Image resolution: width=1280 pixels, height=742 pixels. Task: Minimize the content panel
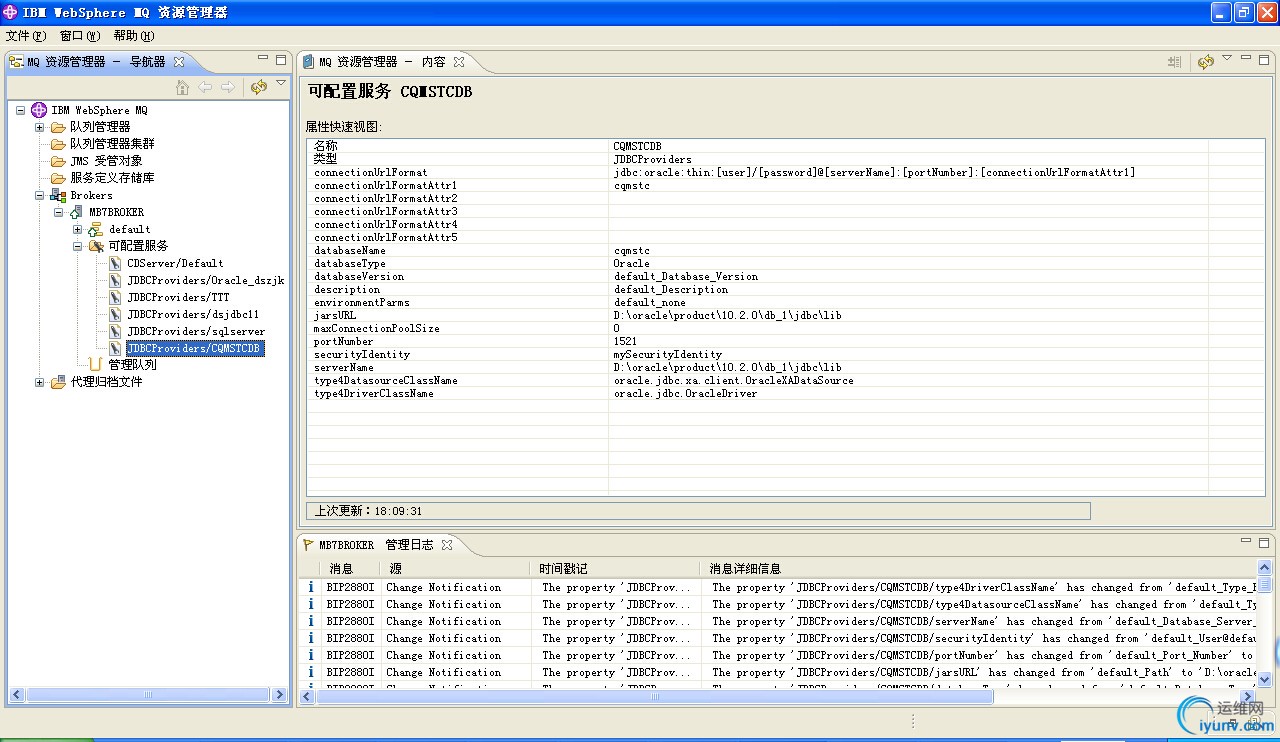pos(1247,58)
